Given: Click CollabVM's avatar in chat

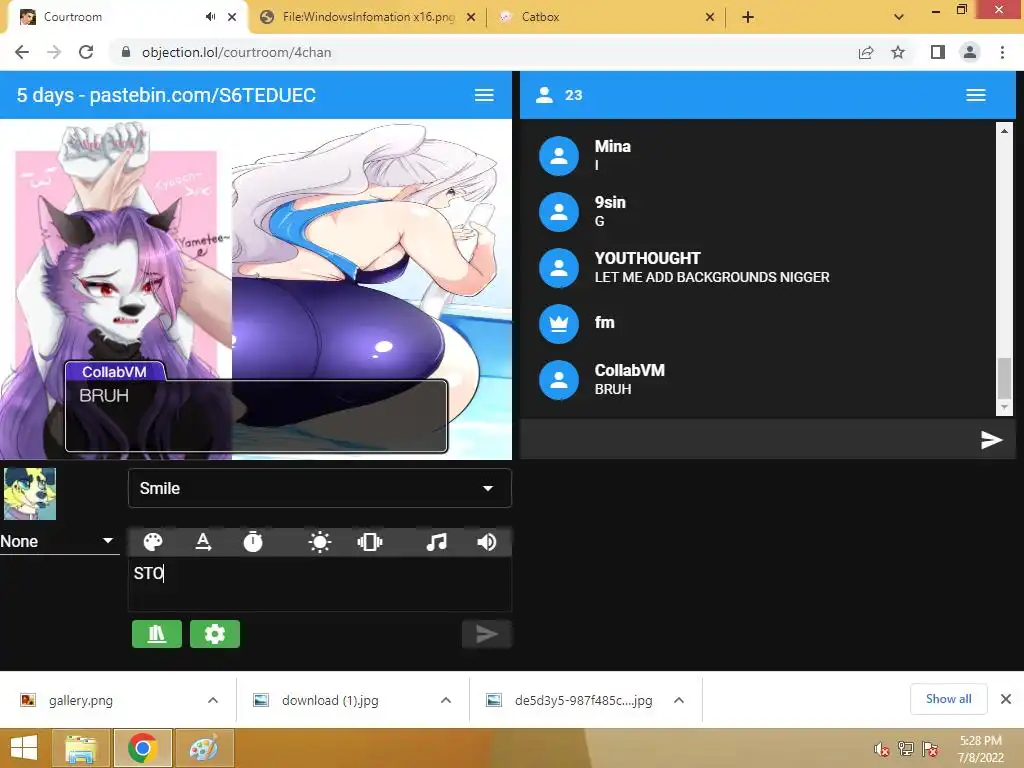Looking at the screenshot, I should (558, 380).
